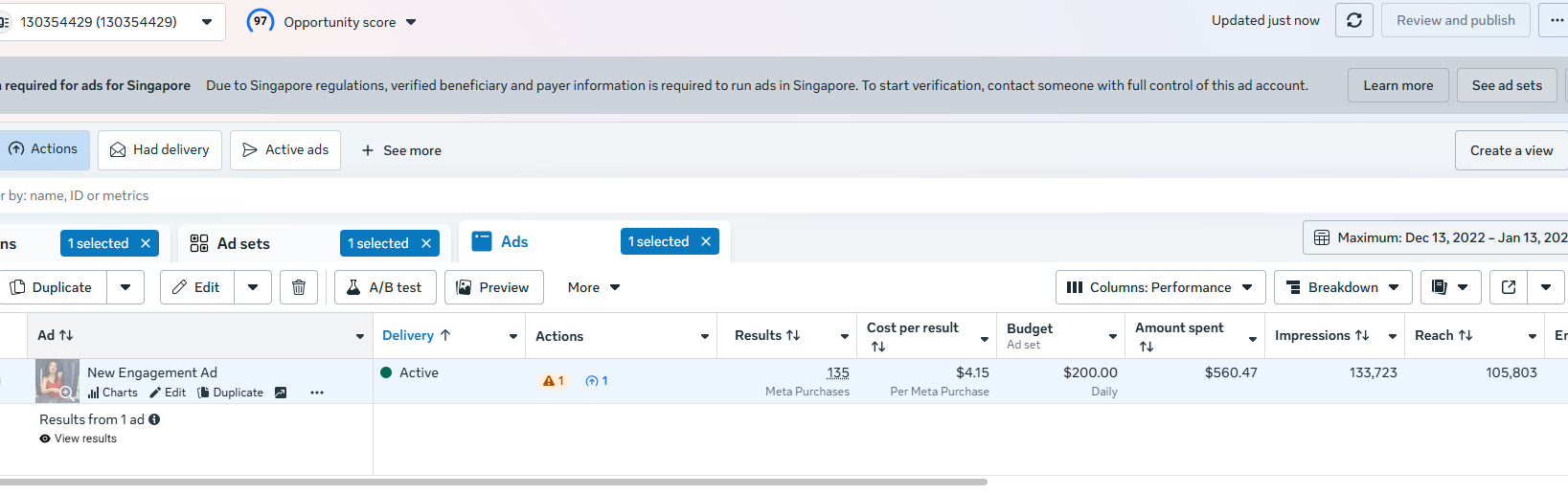Expand the Breakdown dropdown
Viewport: 1568px width, 495px height.
(x=1342, y=287)
